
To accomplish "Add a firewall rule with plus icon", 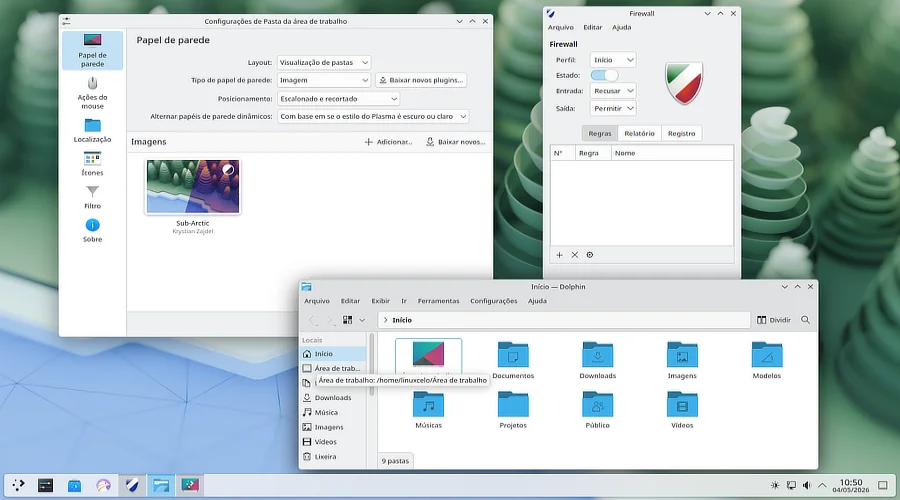I will click(x=560, y=255).
